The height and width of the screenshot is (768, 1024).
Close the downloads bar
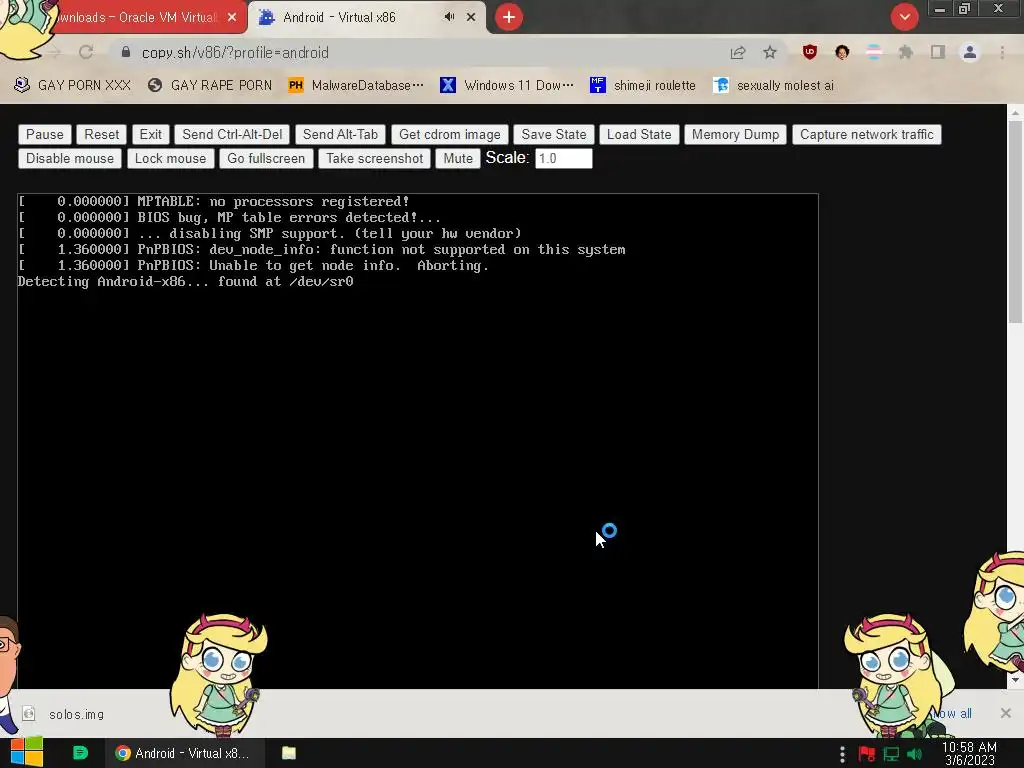click(x=1006, y=713)
